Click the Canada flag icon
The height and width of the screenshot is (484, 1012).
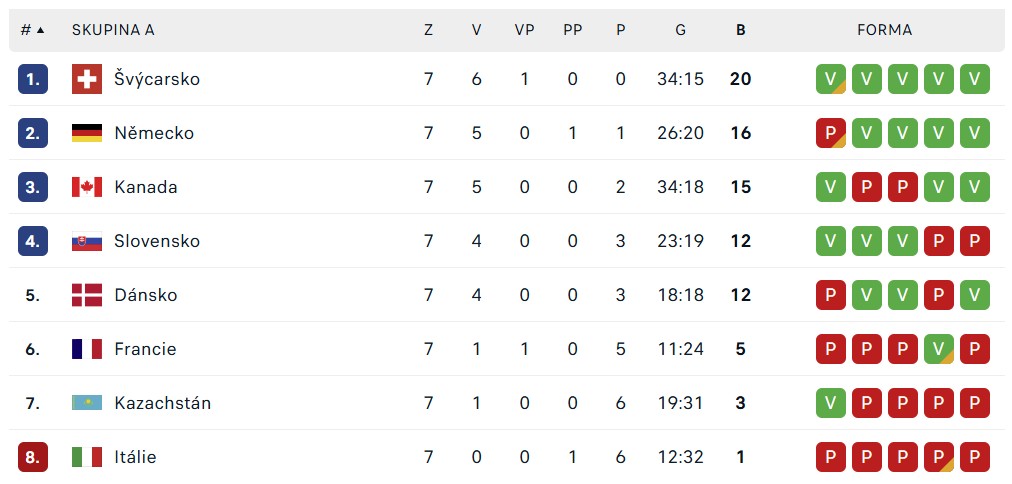click(x=86, y=187)
